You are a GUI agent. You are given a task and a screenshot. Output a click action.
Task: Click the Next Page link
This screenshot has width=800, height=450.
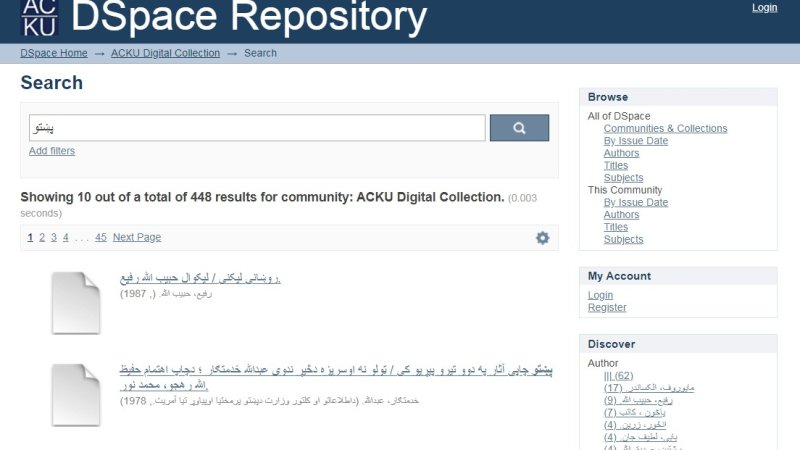137,237
